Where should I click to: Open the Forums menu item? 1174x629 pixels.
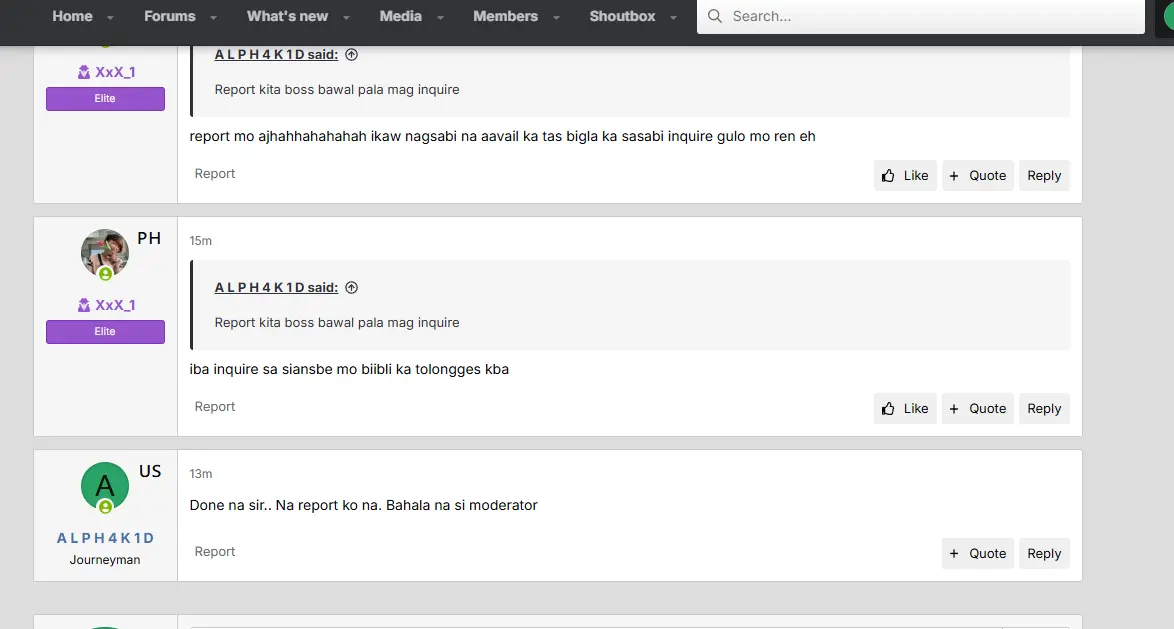[169, 16]
